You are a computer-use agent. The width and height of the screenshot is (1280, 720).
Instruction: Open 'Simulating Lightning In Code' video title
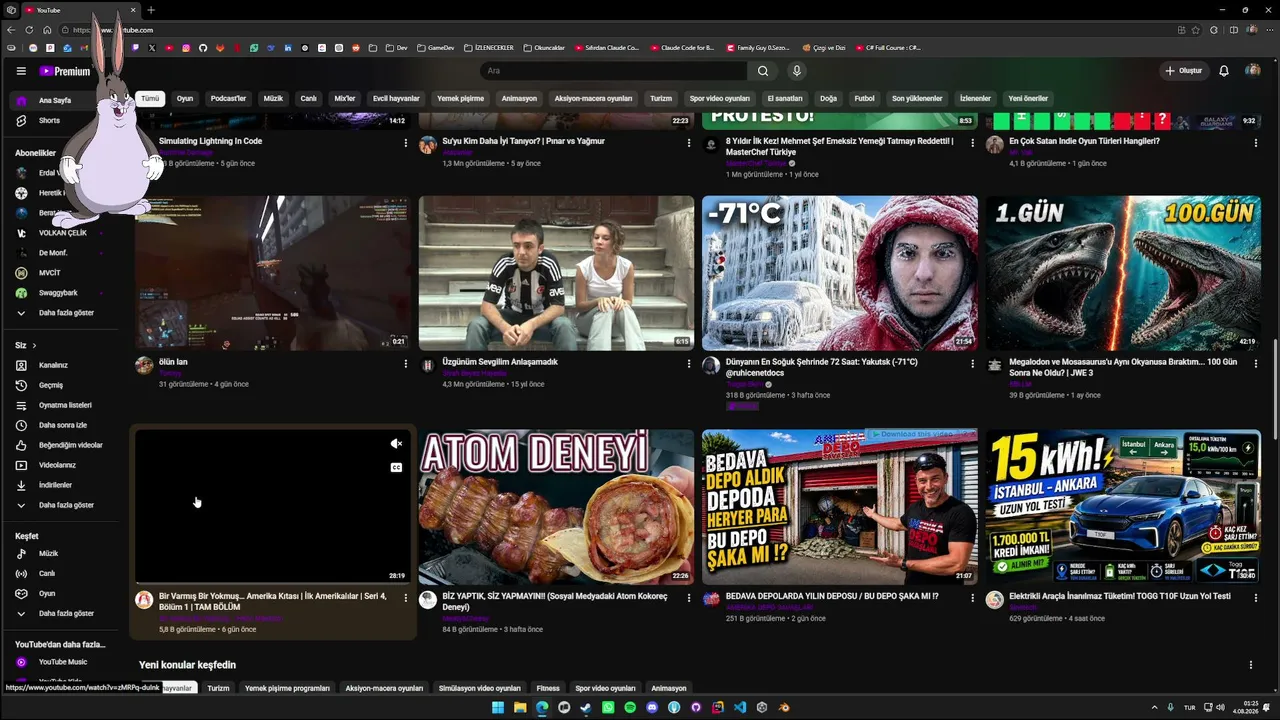(x=210, y=141)
